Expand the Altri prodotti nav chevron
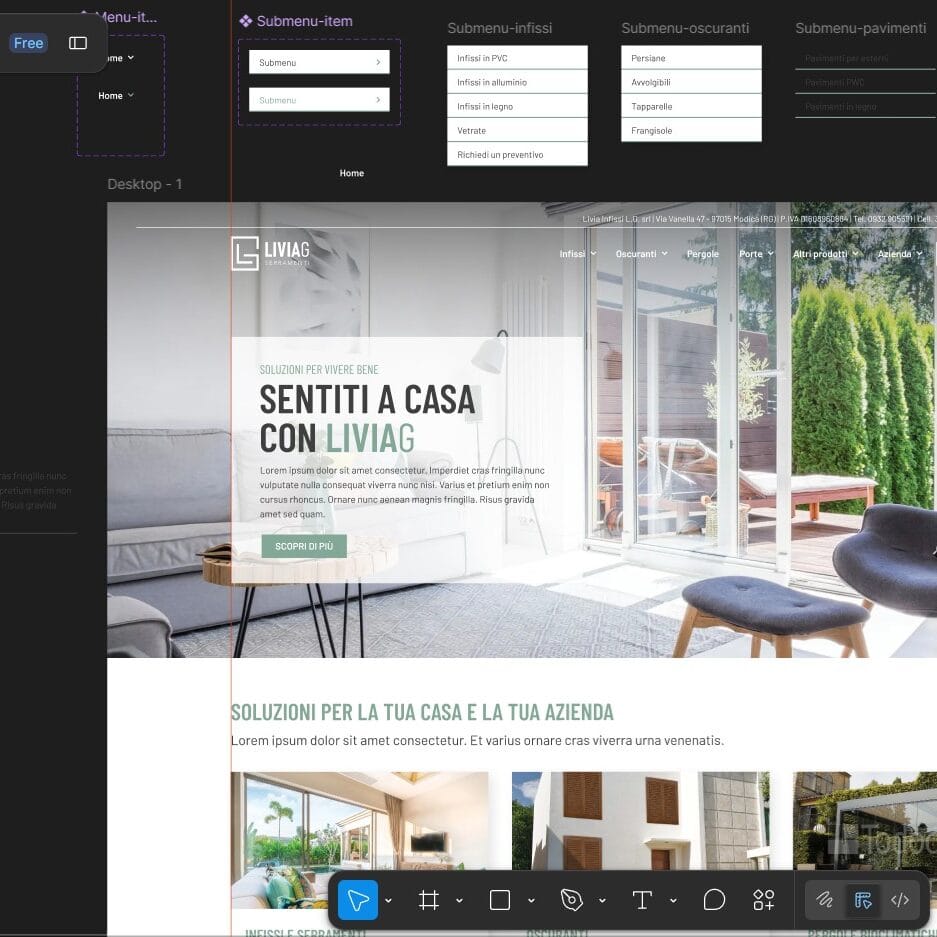Image resolution: width=937 pixels, height=937 pixels. click(x=856, y=254)
